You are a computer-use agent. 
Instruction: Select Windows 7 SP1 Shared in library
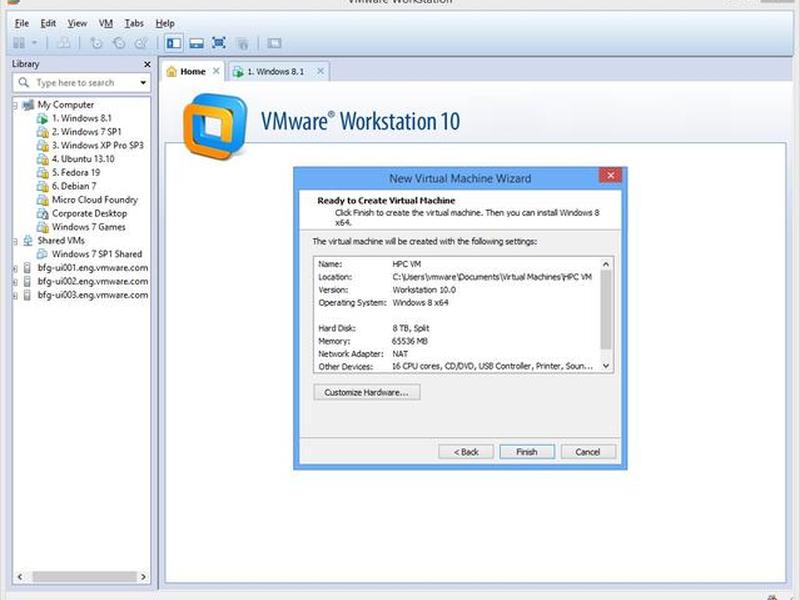[96, 254]
